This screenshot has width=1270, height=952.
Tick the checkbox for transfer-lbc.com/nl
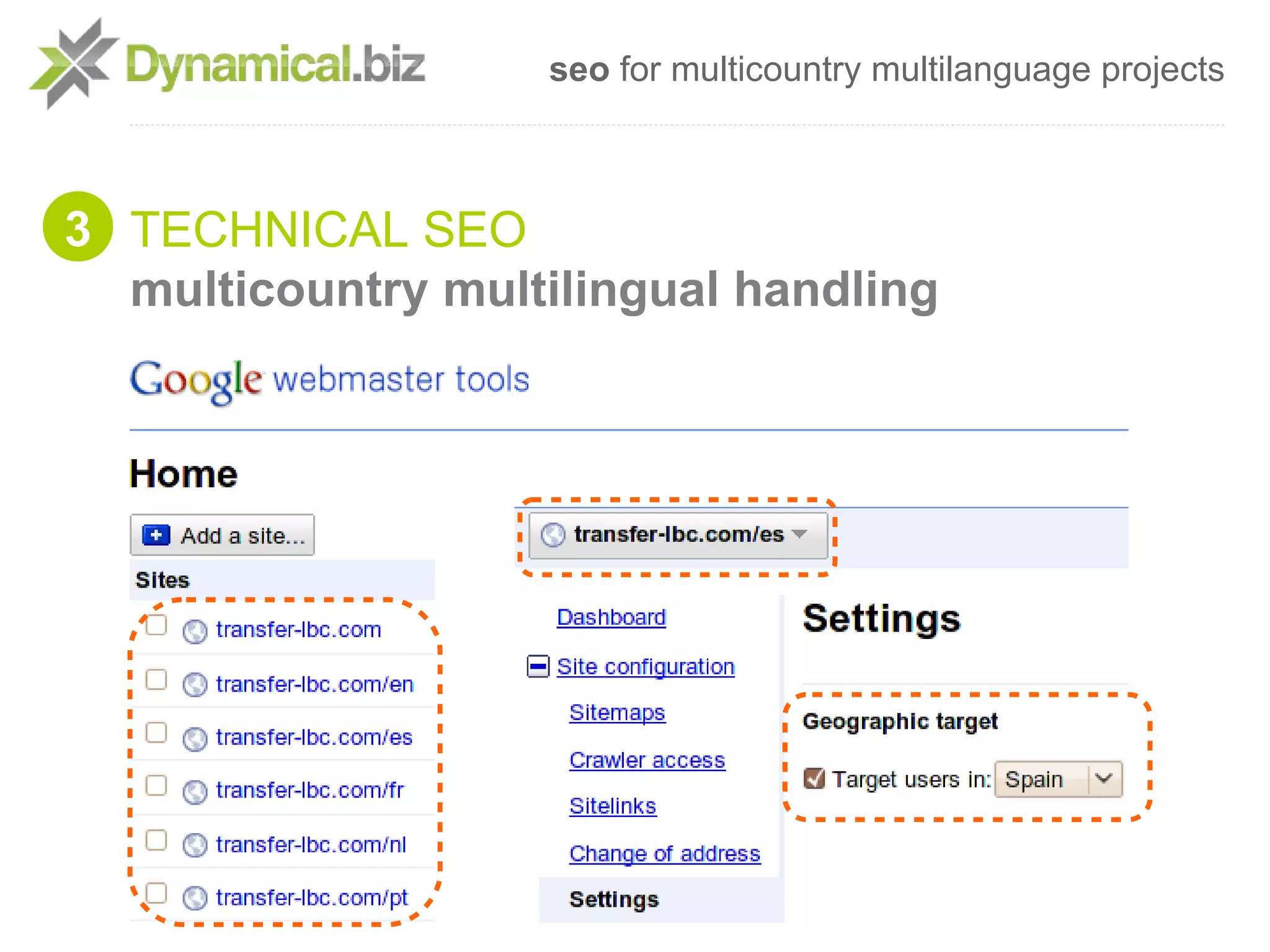(156, 840)
